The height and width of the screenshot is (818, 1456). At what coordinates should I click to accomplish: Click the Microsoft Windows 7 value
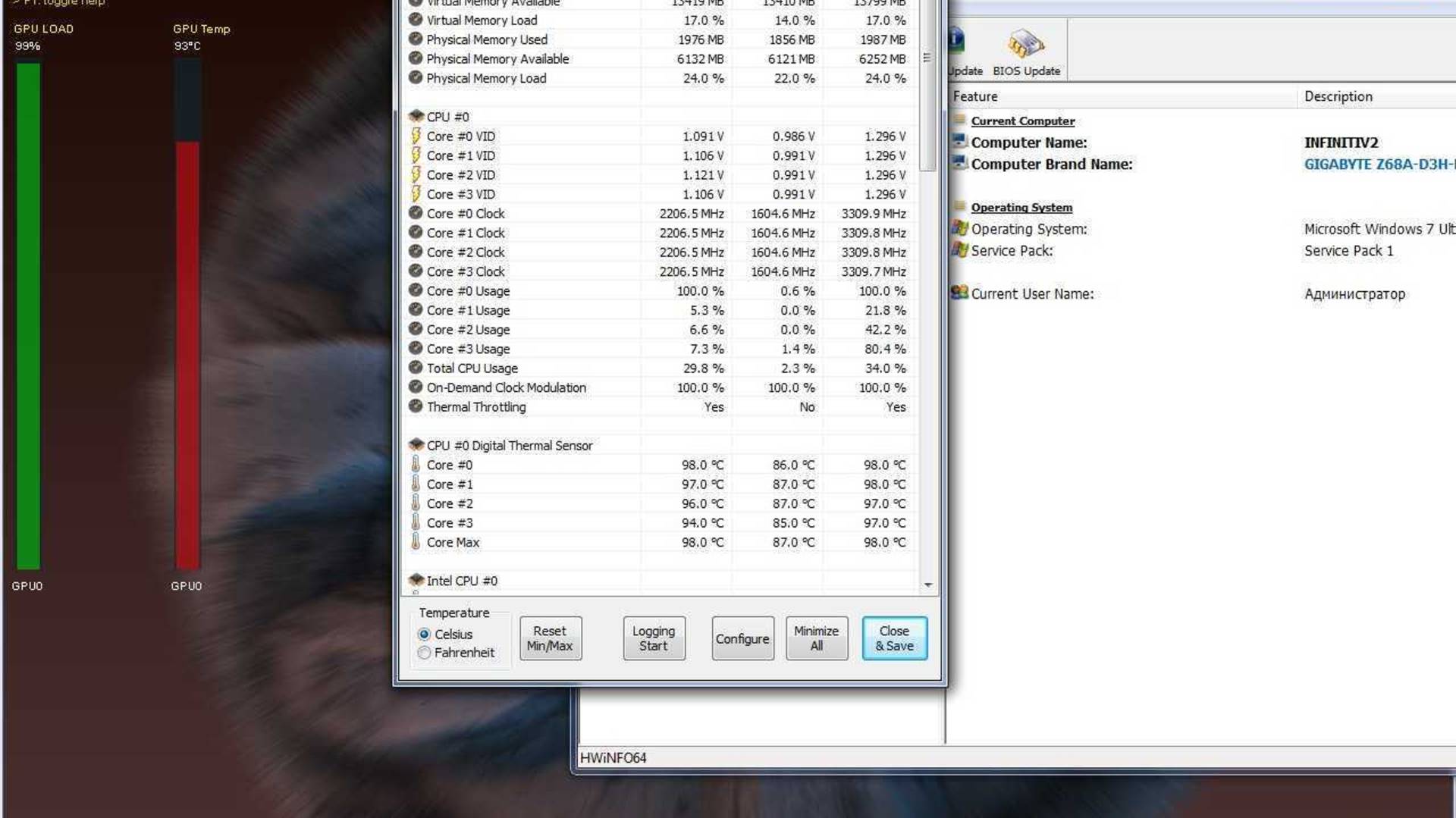point(1379,229)
